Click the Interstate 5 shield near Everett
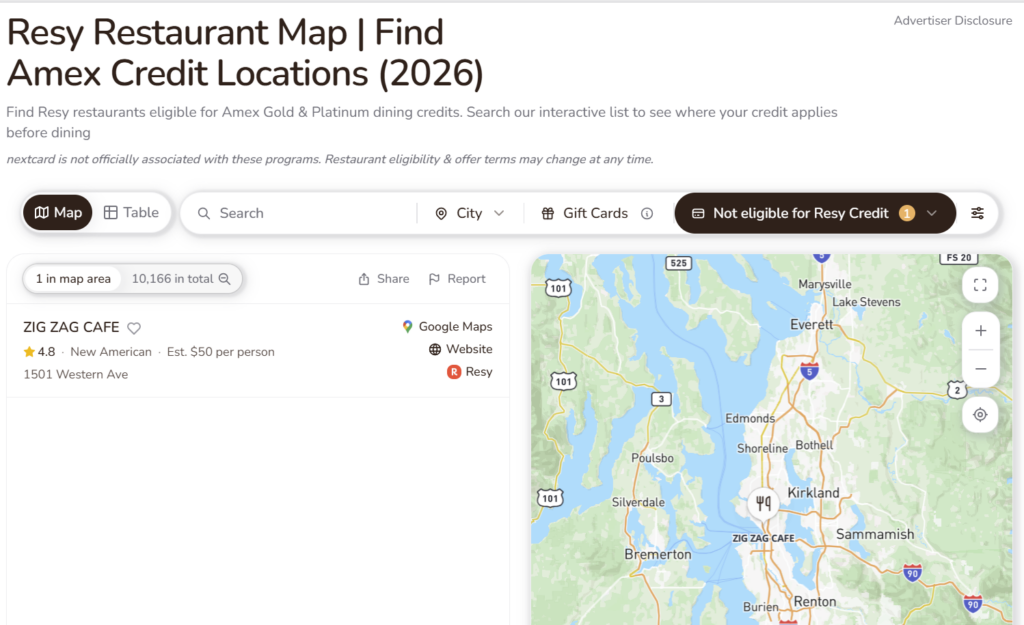1024x625 pixels. (x=809, y=371)
